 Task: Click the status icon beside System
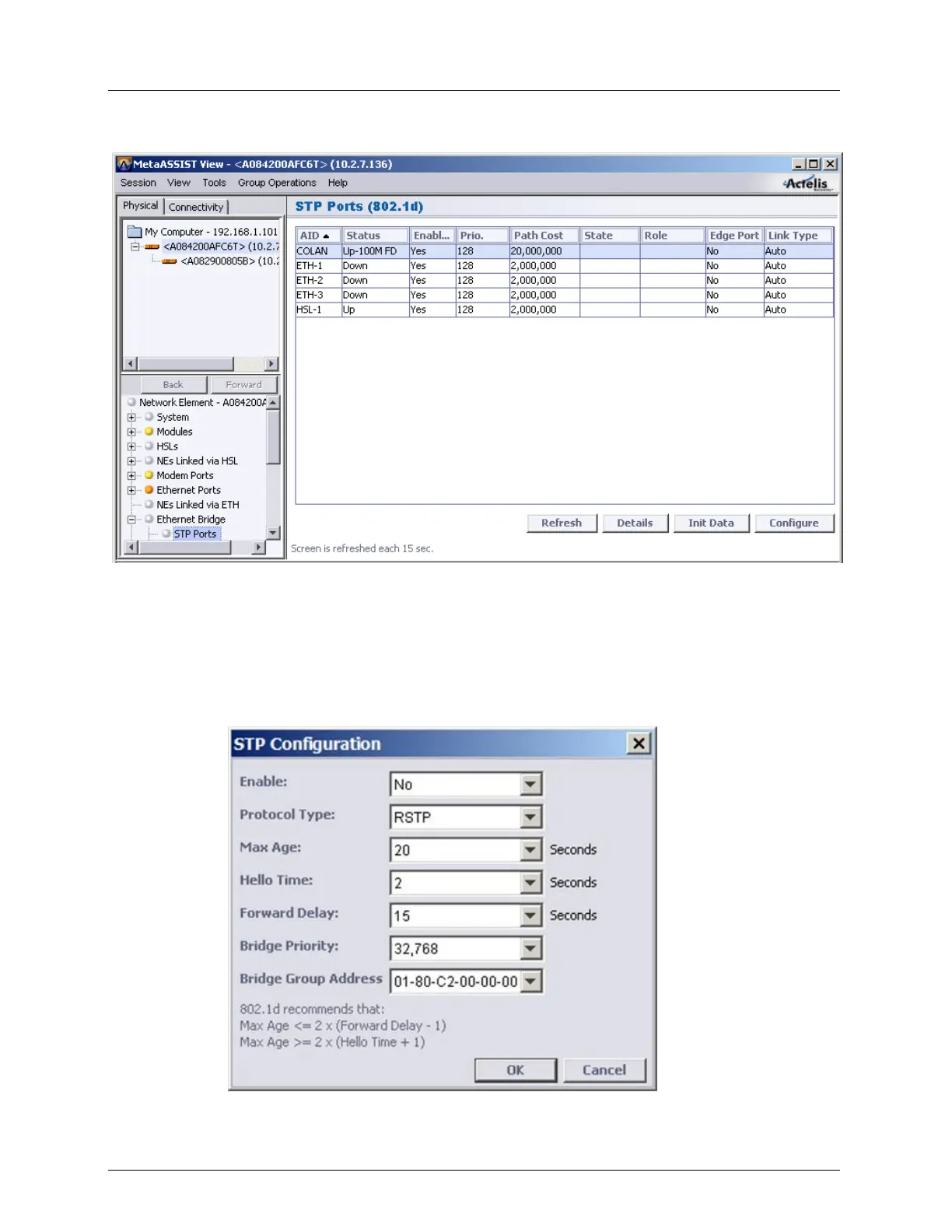[x=149, y=417]
